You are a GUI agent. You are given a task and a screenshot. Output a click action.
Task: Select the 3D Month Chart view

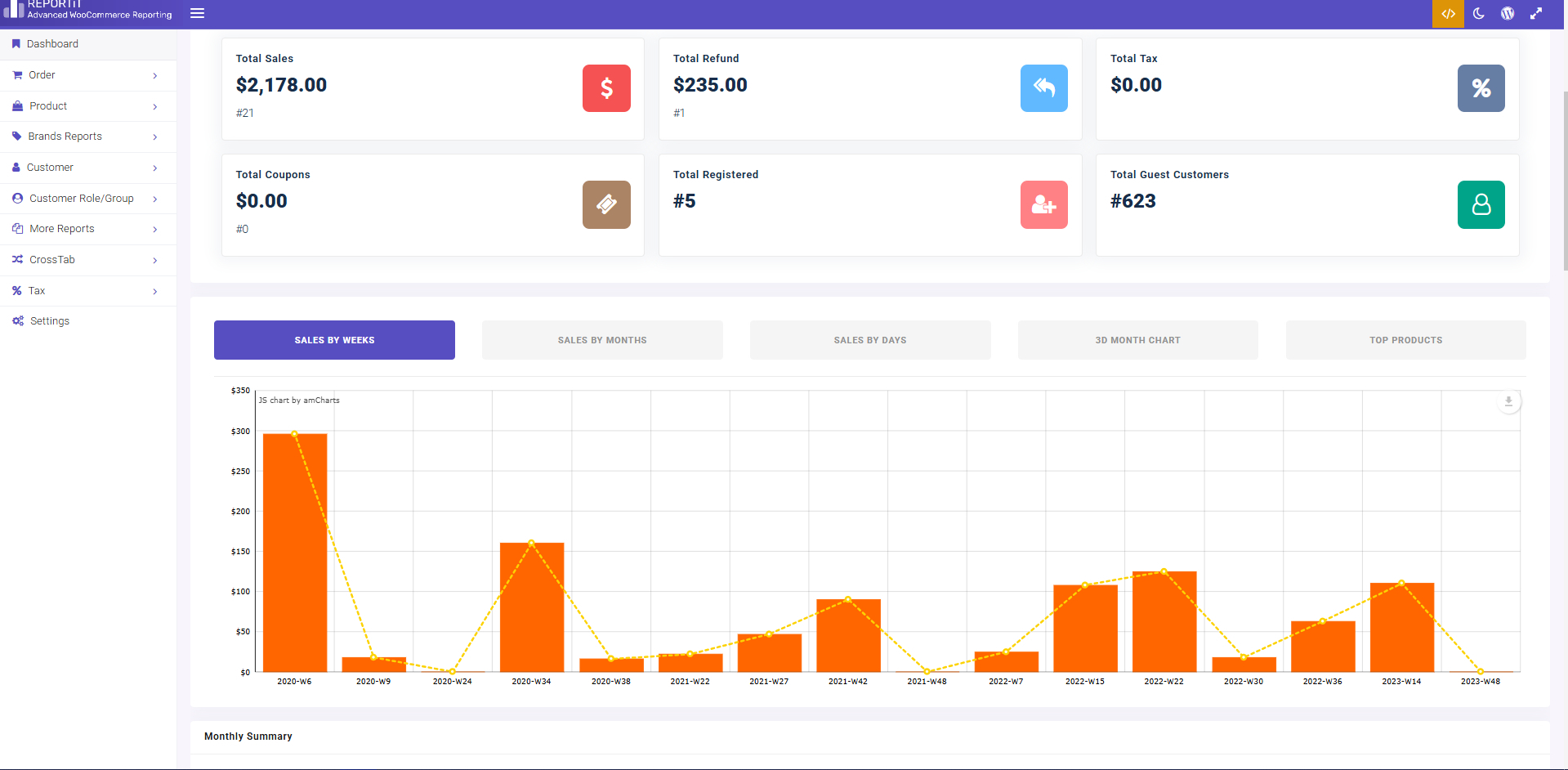click(x=1137, y=339)
